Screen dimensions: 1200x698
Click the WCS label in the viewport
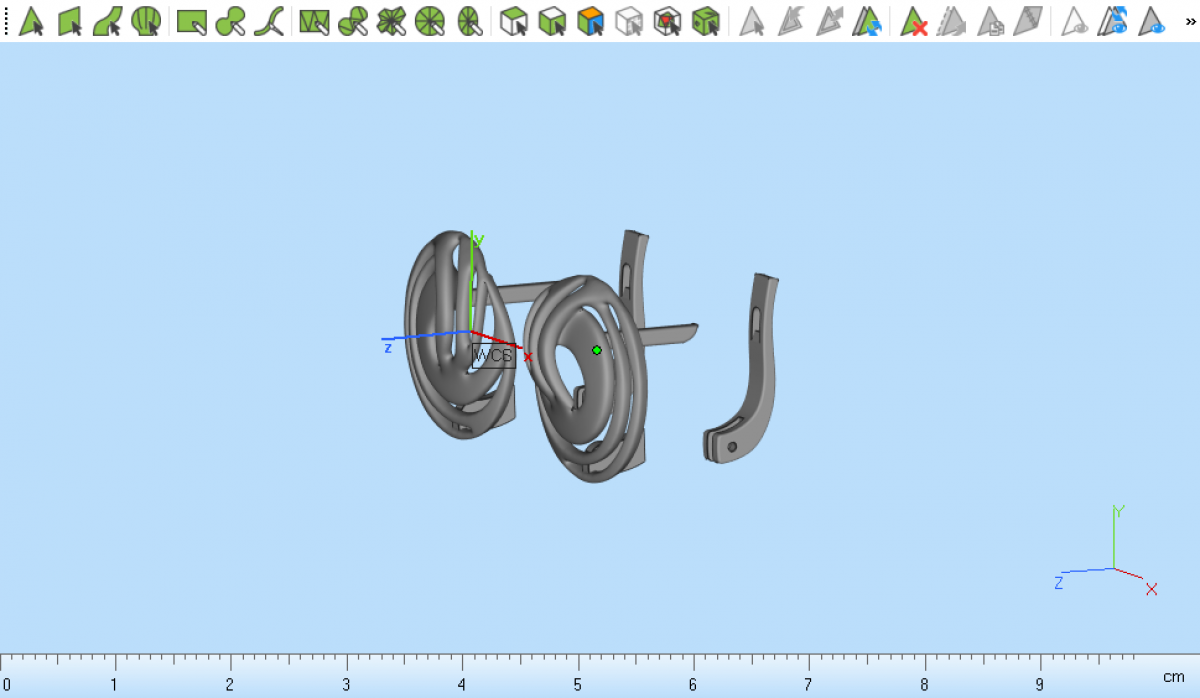click(493, 356)
